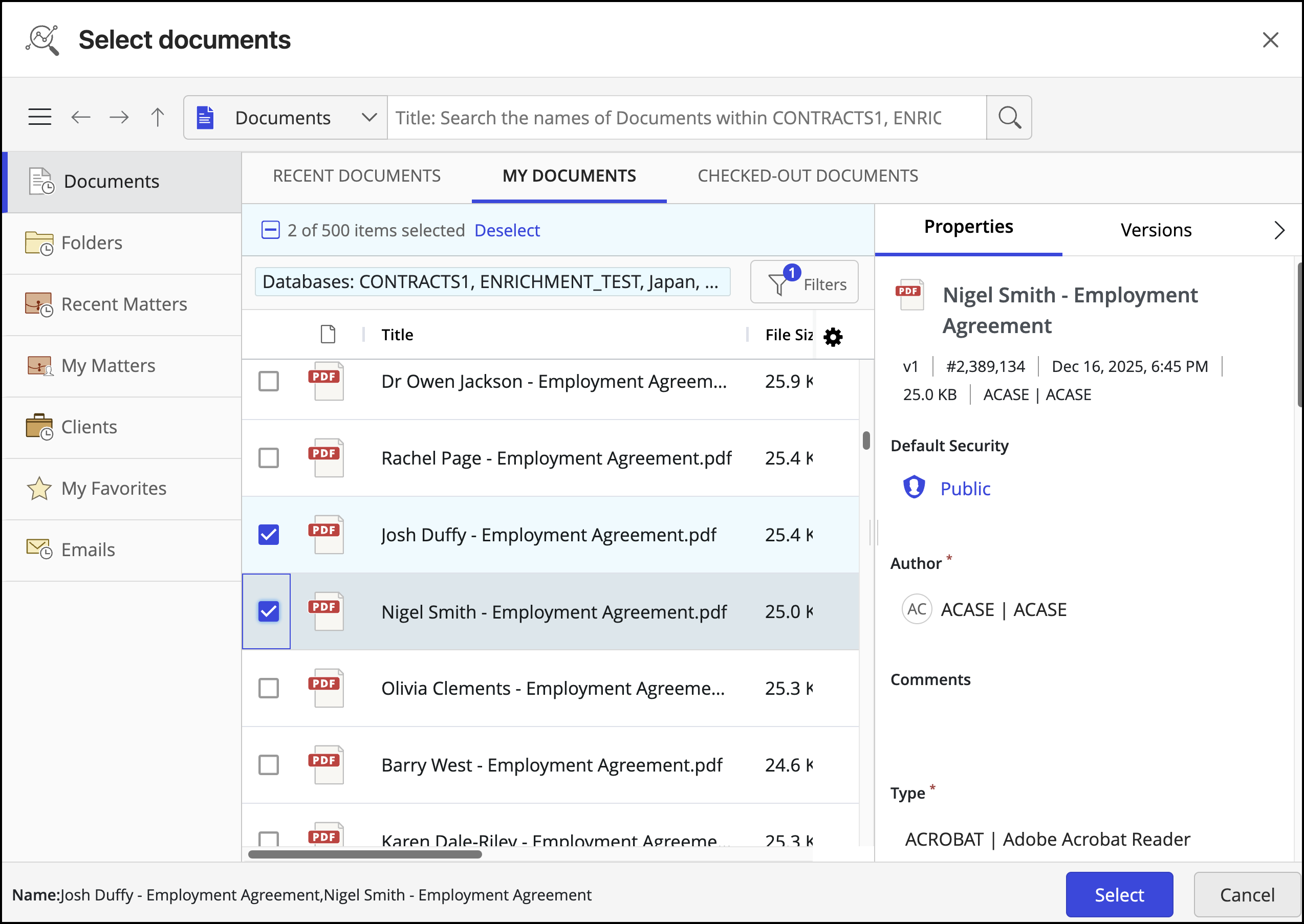Click the Public security shield icon
Viewport: 1304px width, 924px height.
(x=914, y=488)
